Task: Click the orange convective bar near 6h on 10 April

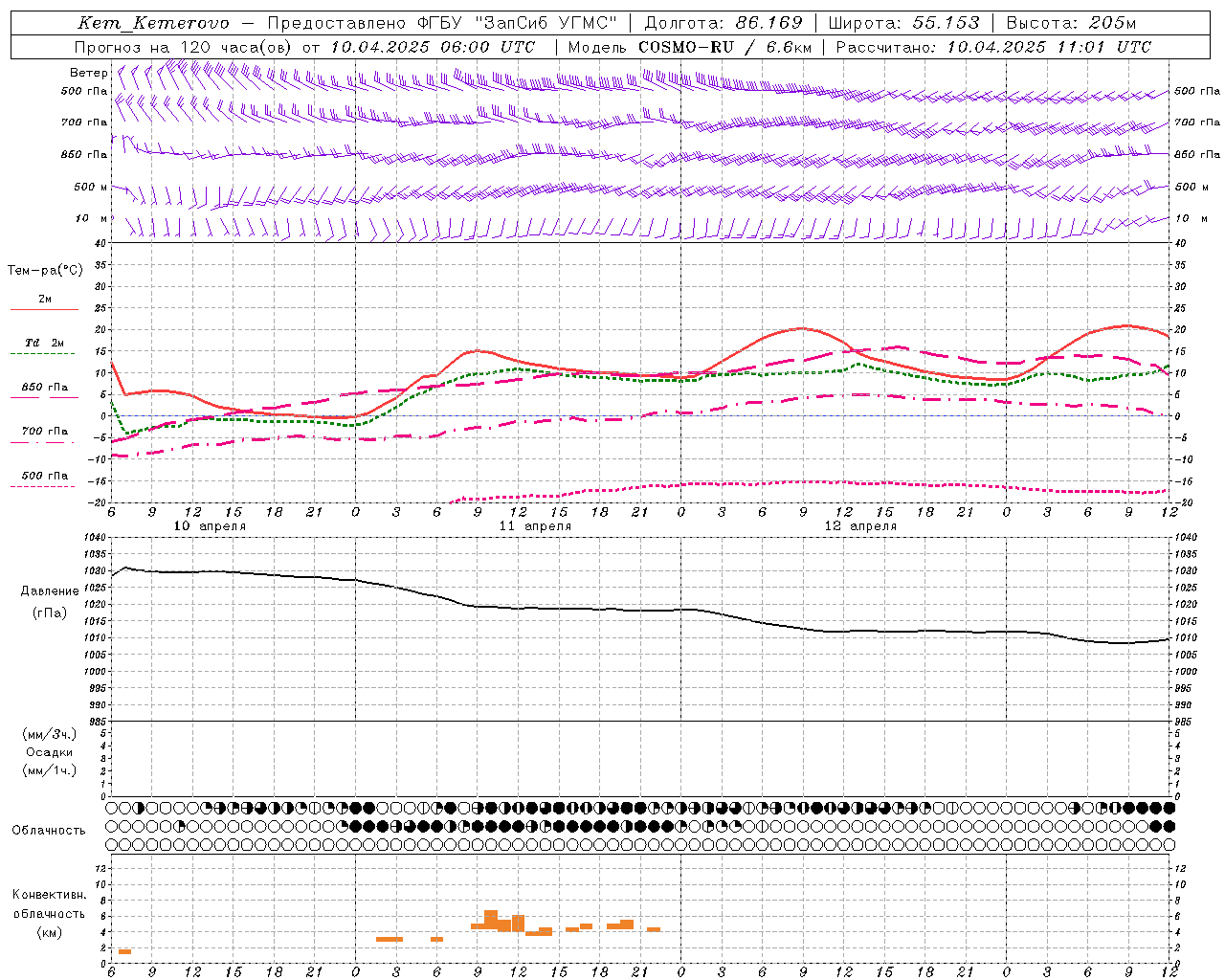Action: [124, 951]
